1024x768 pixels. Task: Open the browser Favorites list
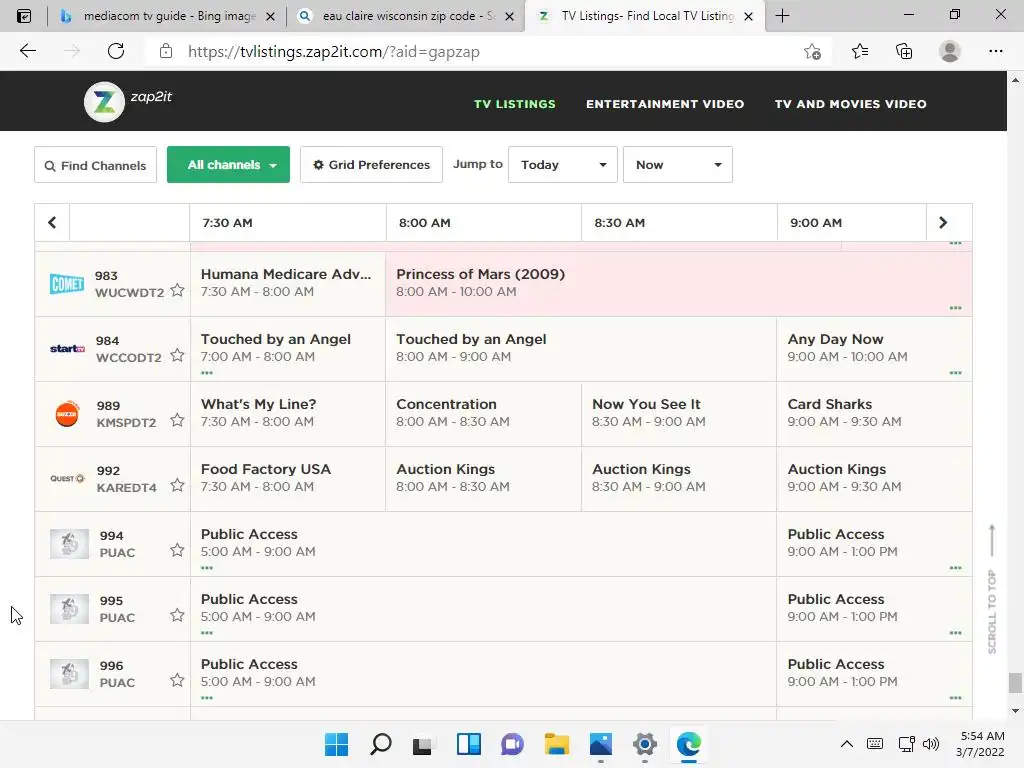860,51
